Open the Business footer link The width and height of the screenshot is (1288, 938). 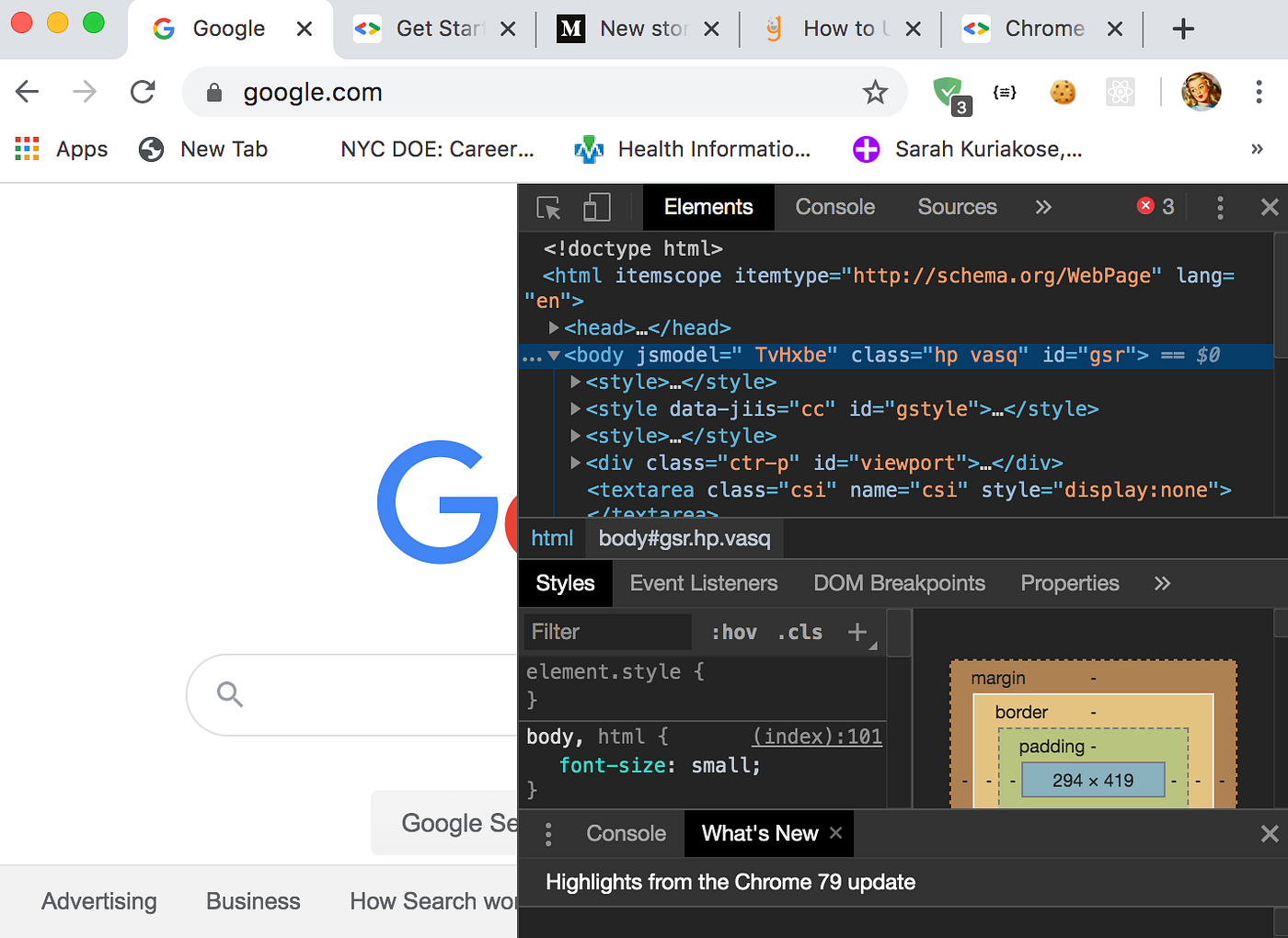coord(253,901)
